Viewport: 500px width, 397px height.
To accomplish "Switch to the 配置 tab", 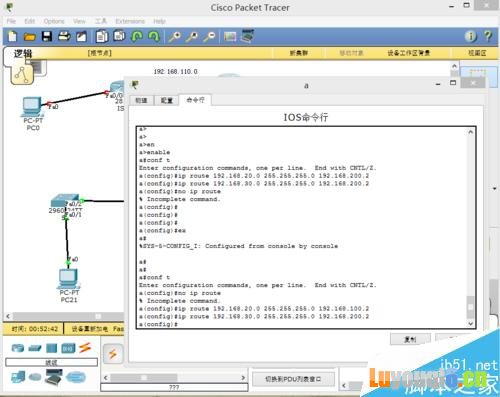I will tap(166, 100).
